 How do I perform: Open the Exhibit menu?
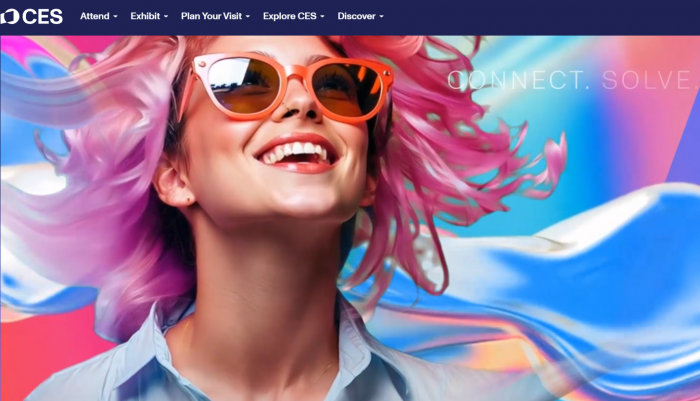pos(145,16)
